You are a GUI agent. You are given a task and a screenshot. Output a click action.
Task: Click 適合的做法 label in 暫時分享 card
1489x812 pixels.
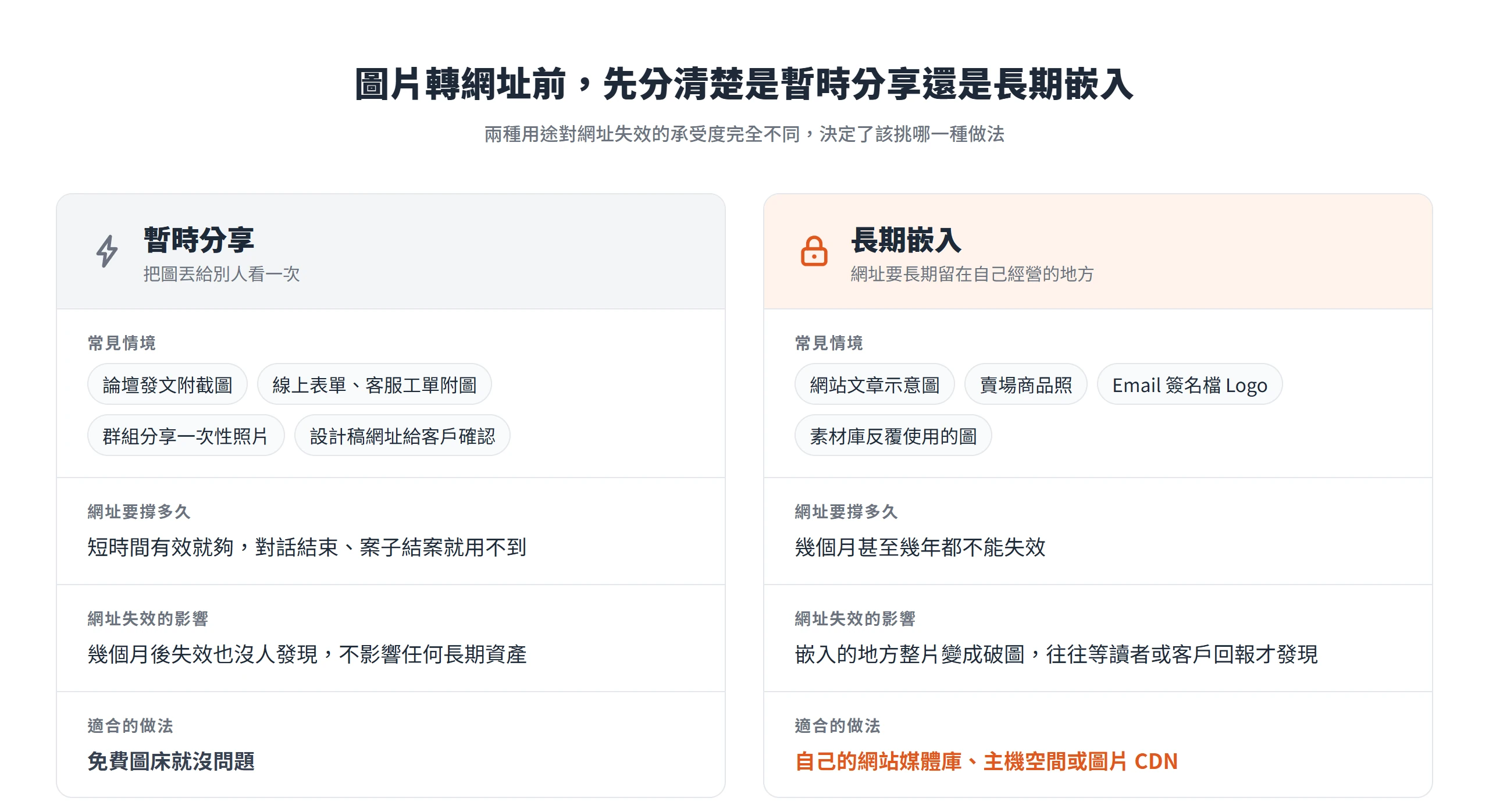coord(130,726)
